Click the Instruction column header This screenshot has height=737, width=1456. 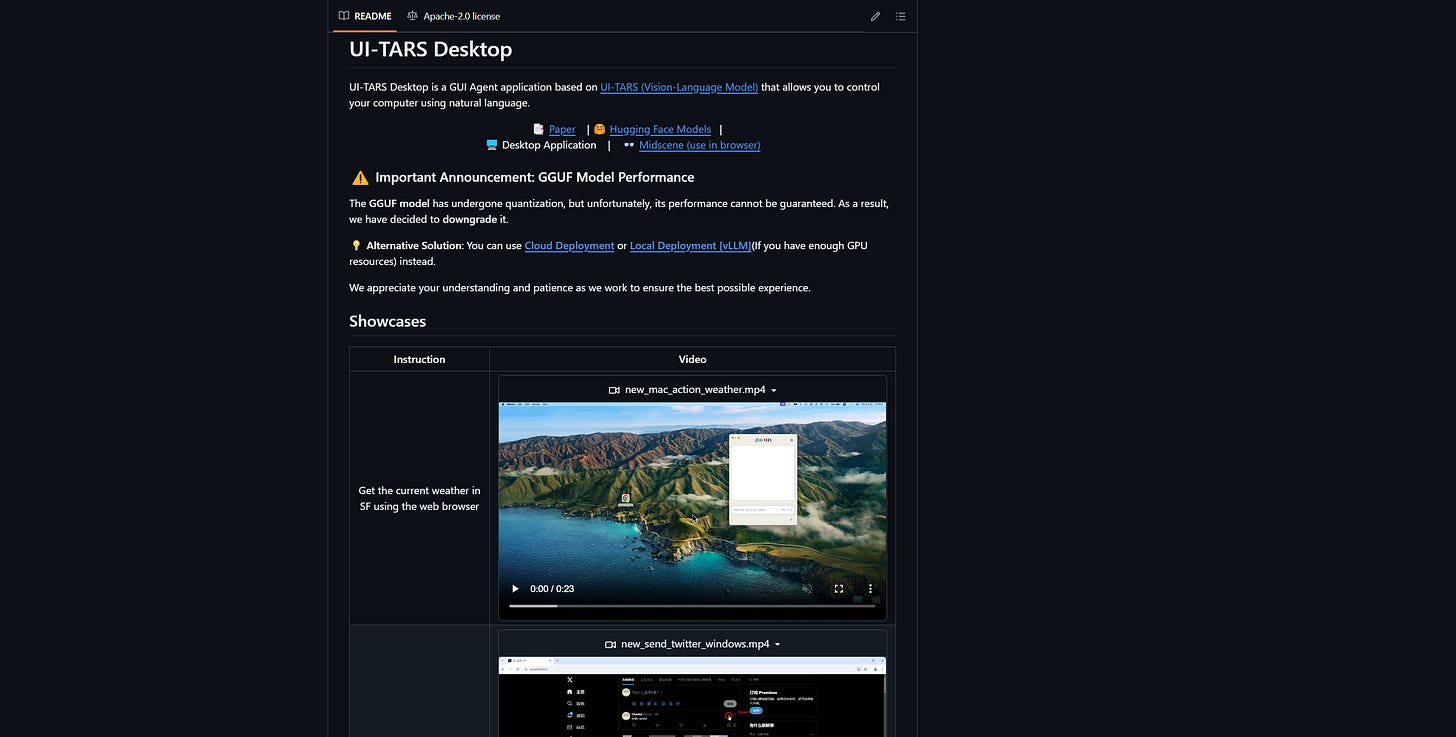pos(419,359)
